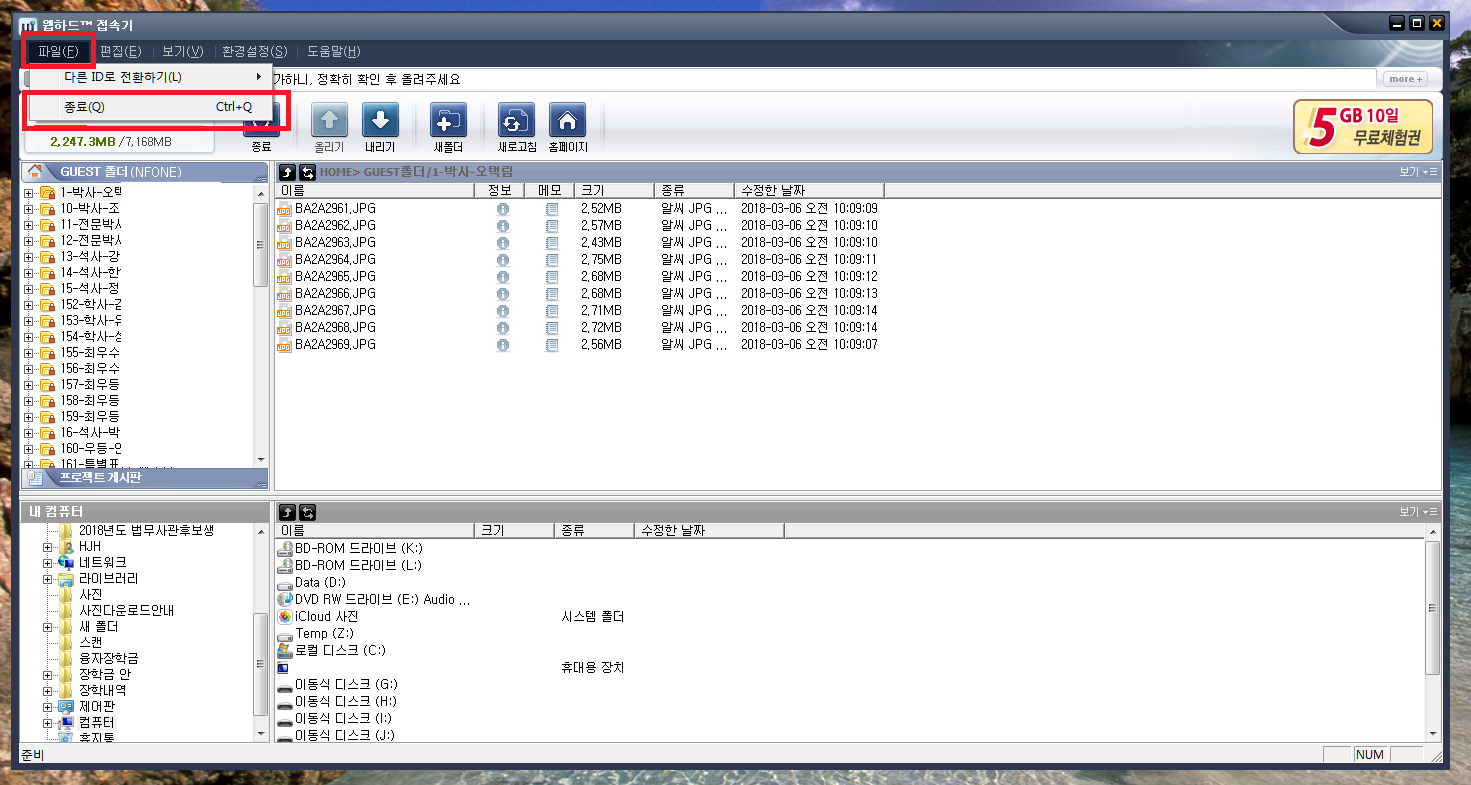Expand the 라이브러리 tree node
The width and height of the screenshot is (1471, 785).
tap(47, 579)
